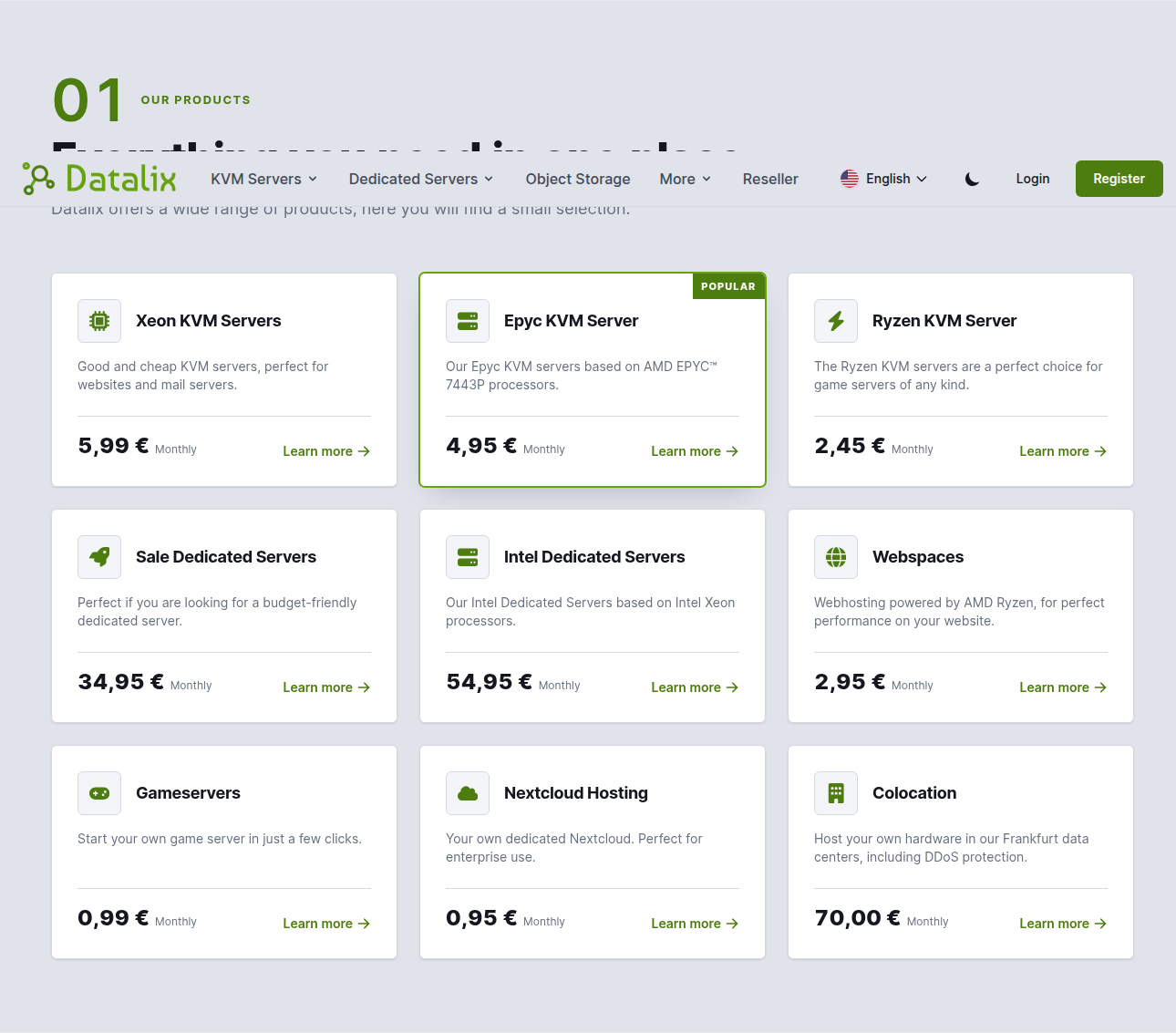The image size is (1176, 1033).
Task: Click the Xeon KVM Servers CPU chip icon
Action: coord(99,321)
